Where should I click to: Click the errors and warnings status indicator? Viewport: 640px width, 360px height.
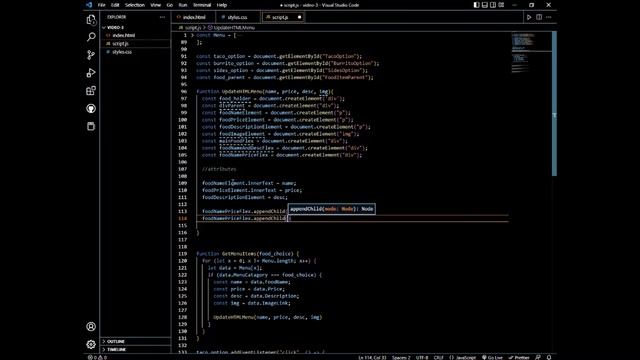click(97, 357)
